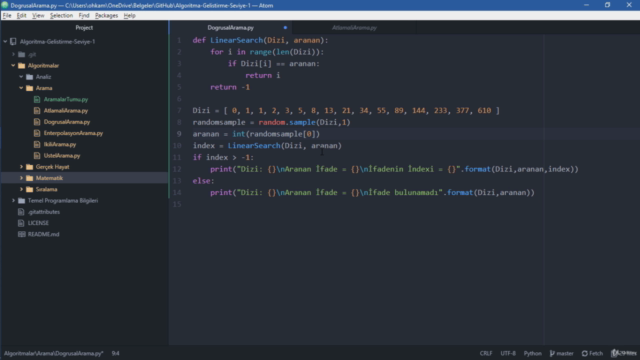Click the empty line 15 number
Screen dimensions: 640x360
[x=177, y=204]
